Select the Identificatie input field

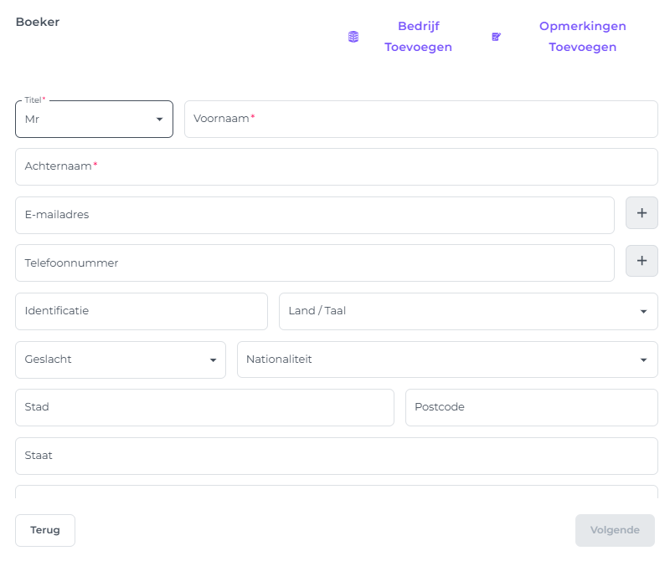[x=141, y=311]
